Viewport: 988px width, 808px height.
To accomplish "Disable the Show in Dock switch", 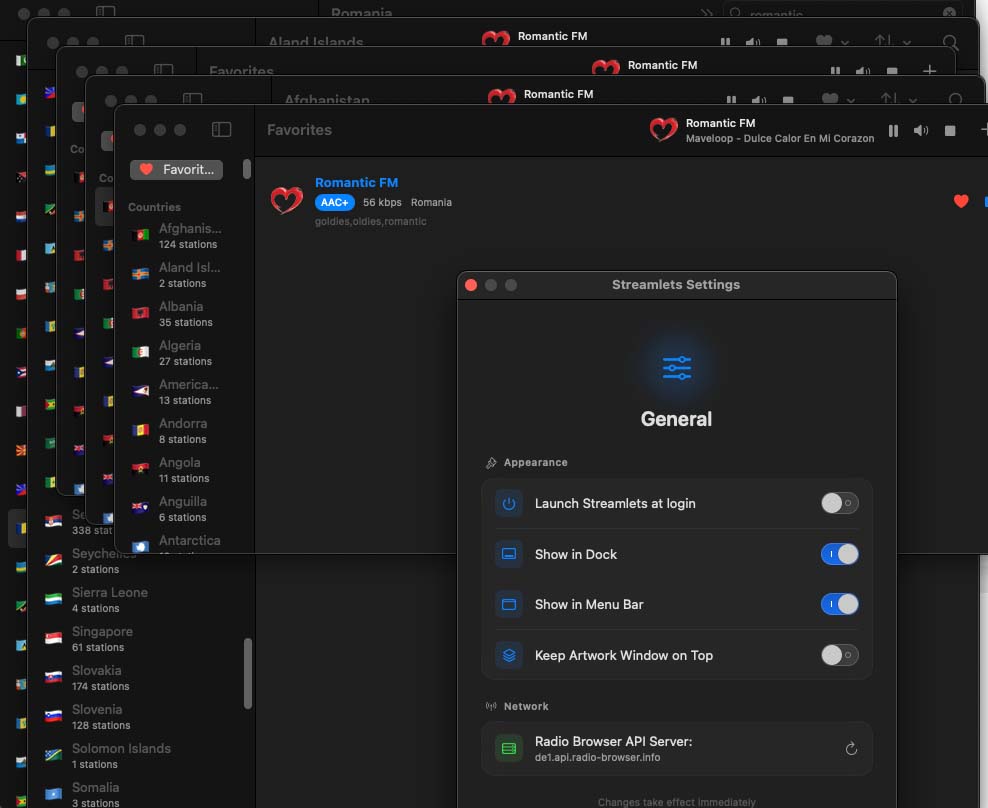I will 839,554.
